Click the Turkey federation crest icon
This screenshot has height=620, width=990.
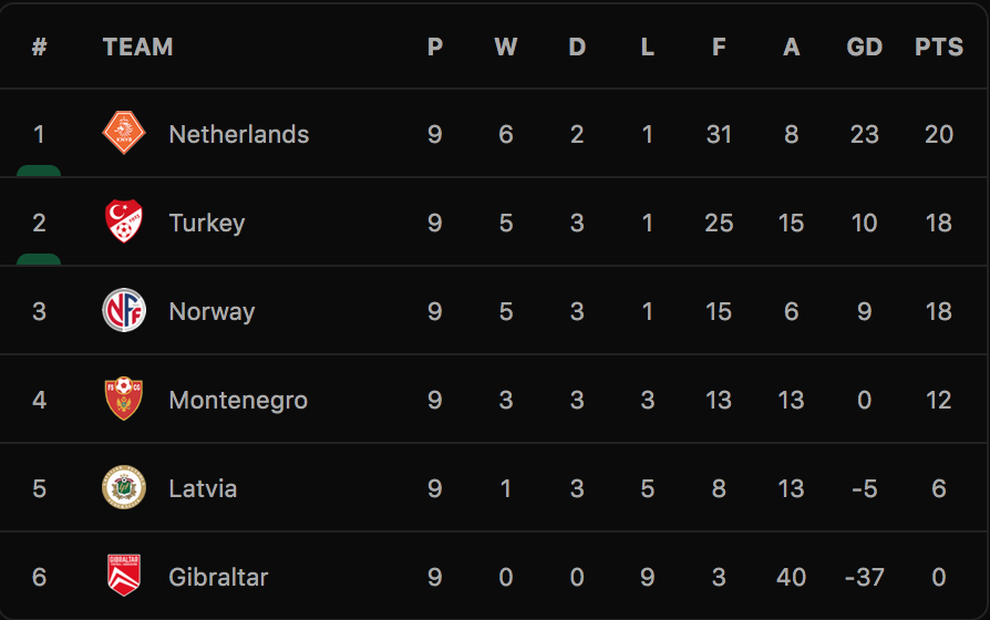click(124, 222)
